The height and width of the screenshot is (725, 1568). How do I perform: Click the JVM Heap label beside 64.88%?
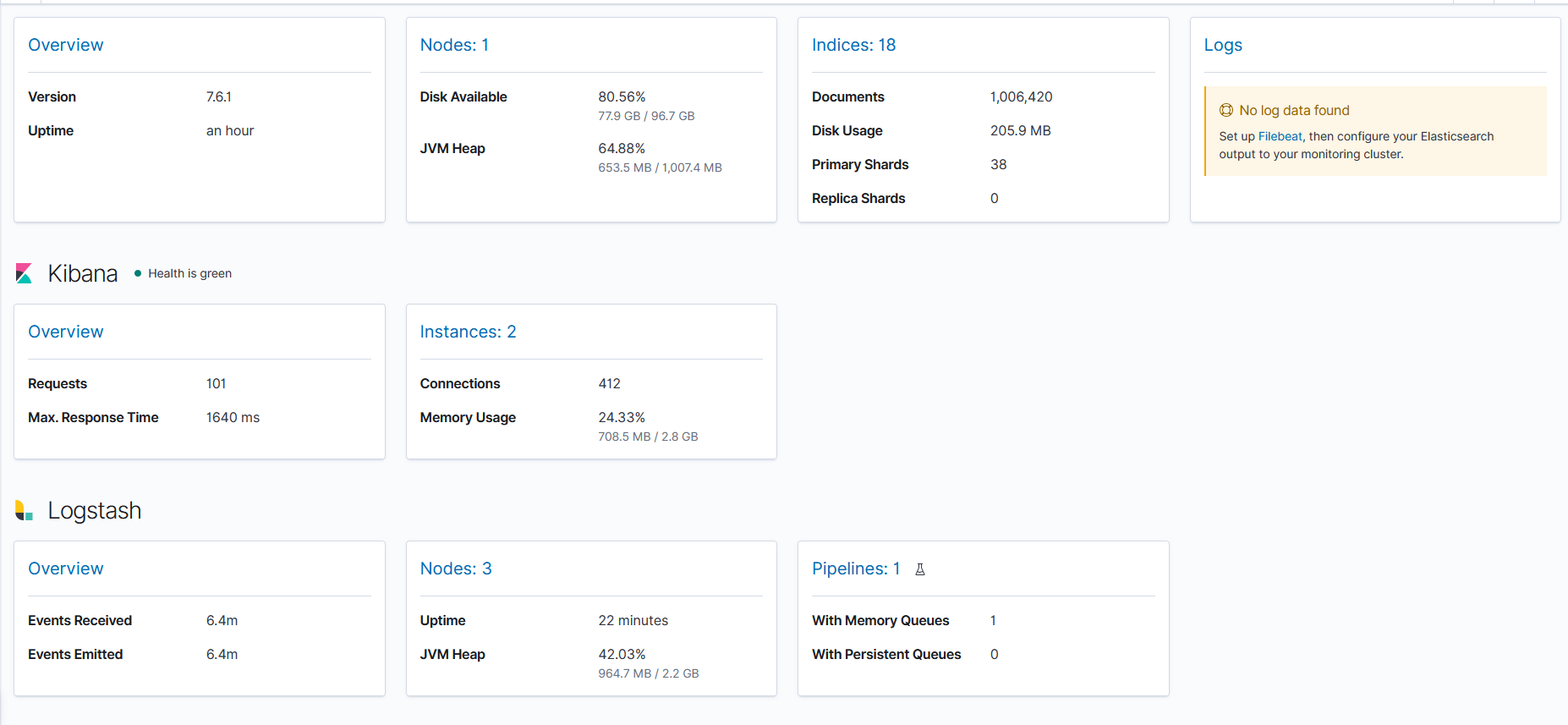452,148
